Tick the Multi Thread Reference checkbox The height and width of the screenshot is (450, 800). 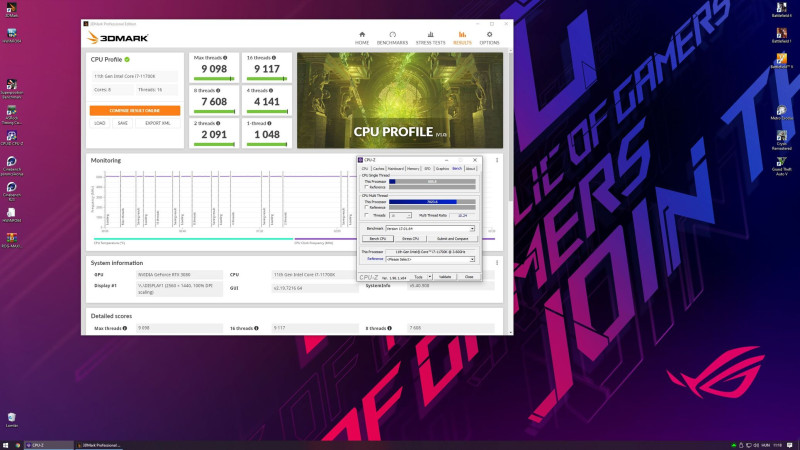pos(366,208)
